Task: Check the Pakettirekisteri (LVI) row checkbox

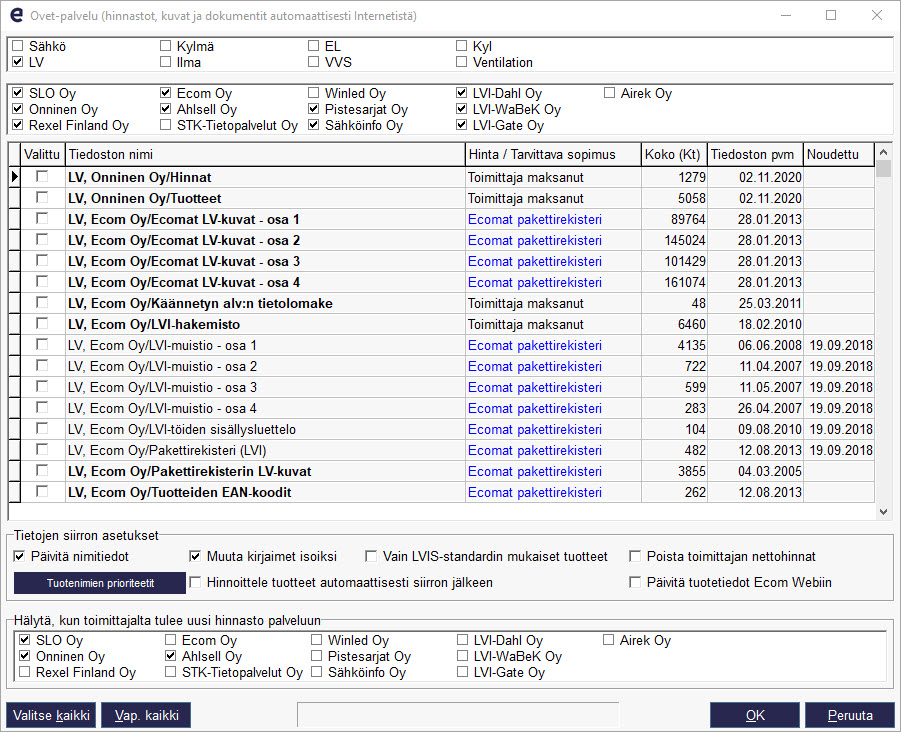Action: pos(42,449)
